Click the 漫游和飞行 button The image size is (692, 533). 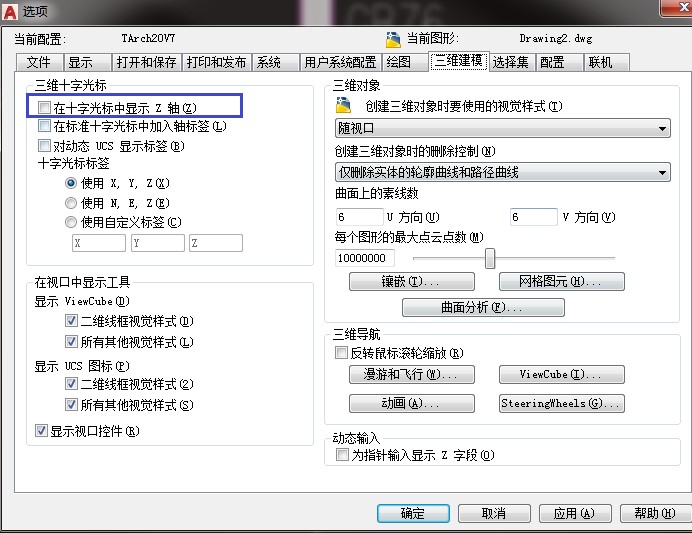pyautogui.click(x=412, y=375)
